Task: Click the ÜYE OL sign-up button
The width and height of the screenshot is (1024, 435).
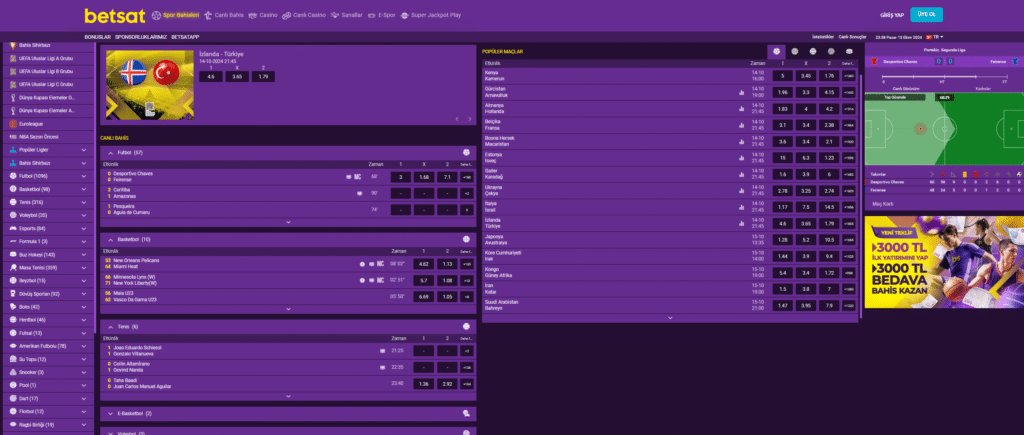Action: [x=927, y=15]
